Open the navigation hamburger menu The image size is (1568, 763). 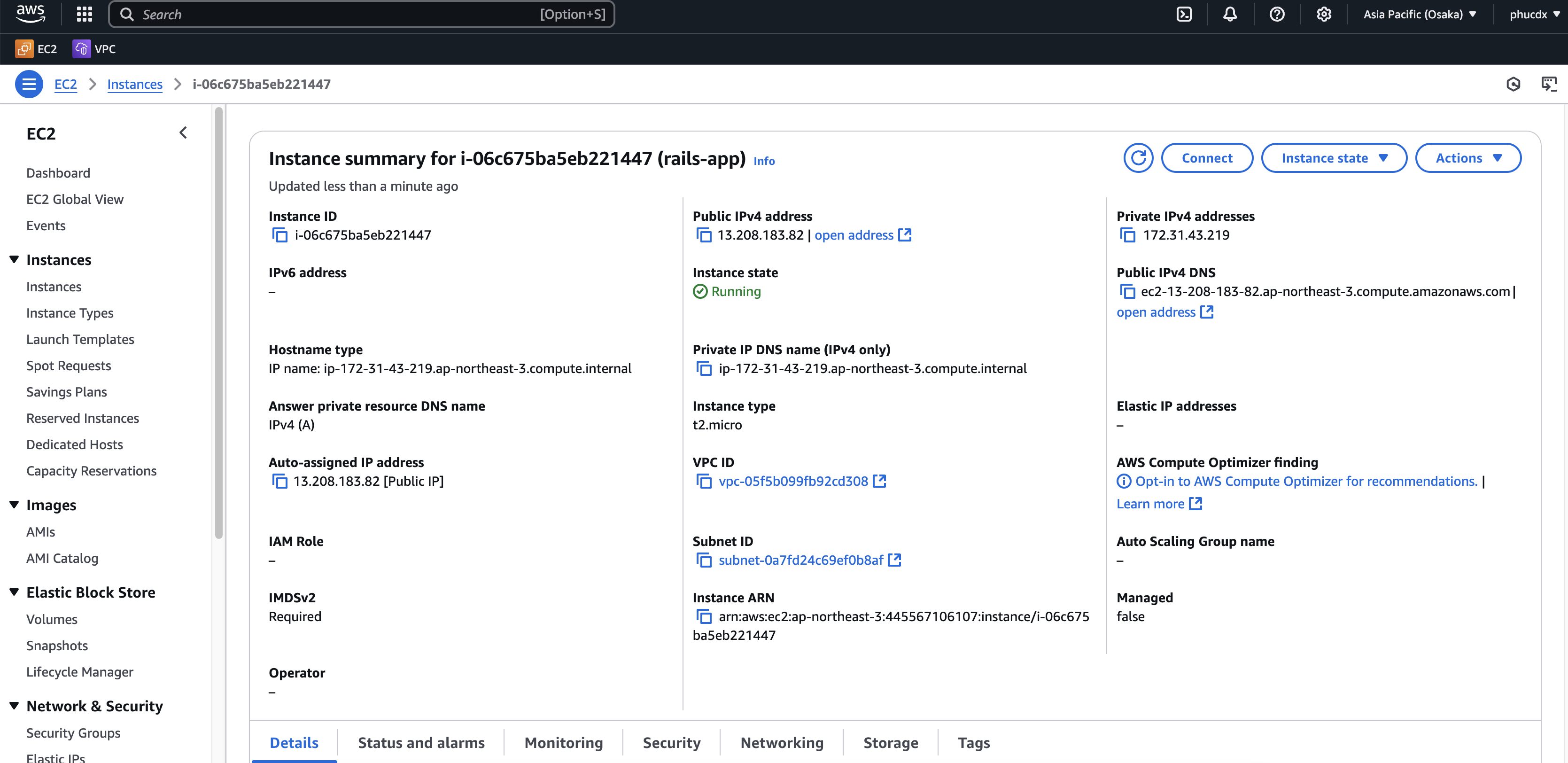pos(29,84)
